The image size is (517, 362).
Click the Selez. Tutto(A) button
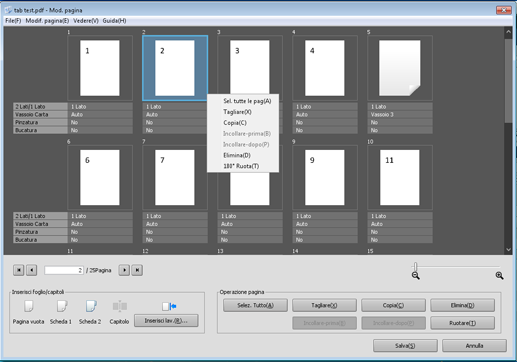coord(255,305)
